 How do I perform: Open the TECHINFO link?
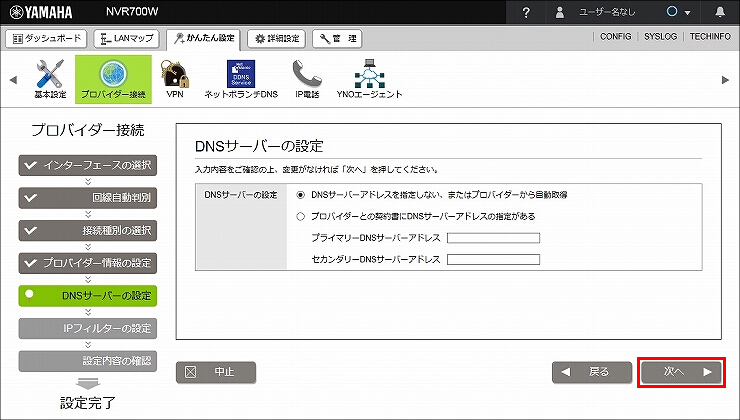[x=710, y=36]
